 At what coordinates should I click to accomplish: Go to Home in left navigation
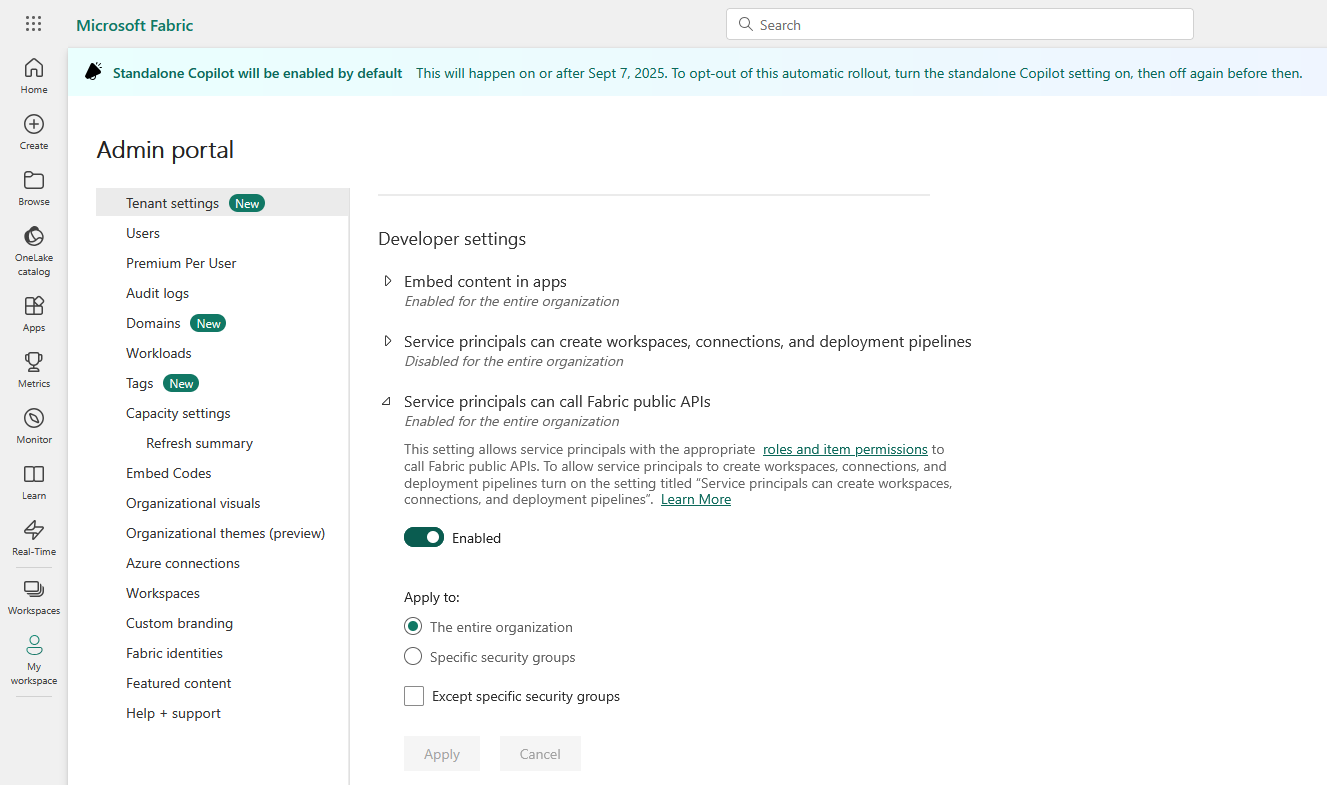pos(34,75)
